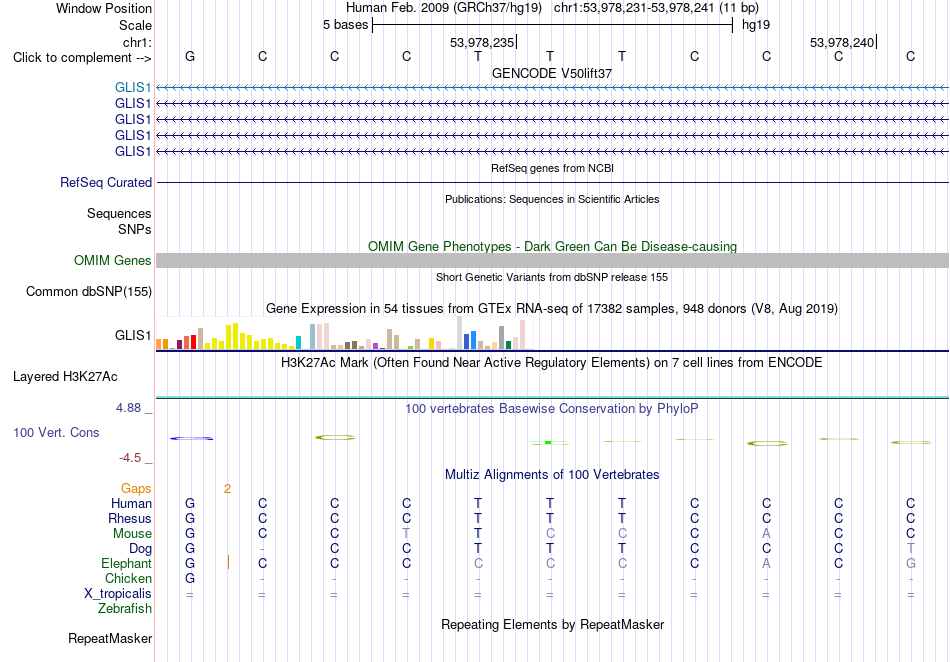The image size is (950, 662).
Task: Click the blue PhyloP conservation bar at the first base
Action: (x=191, y=438)
